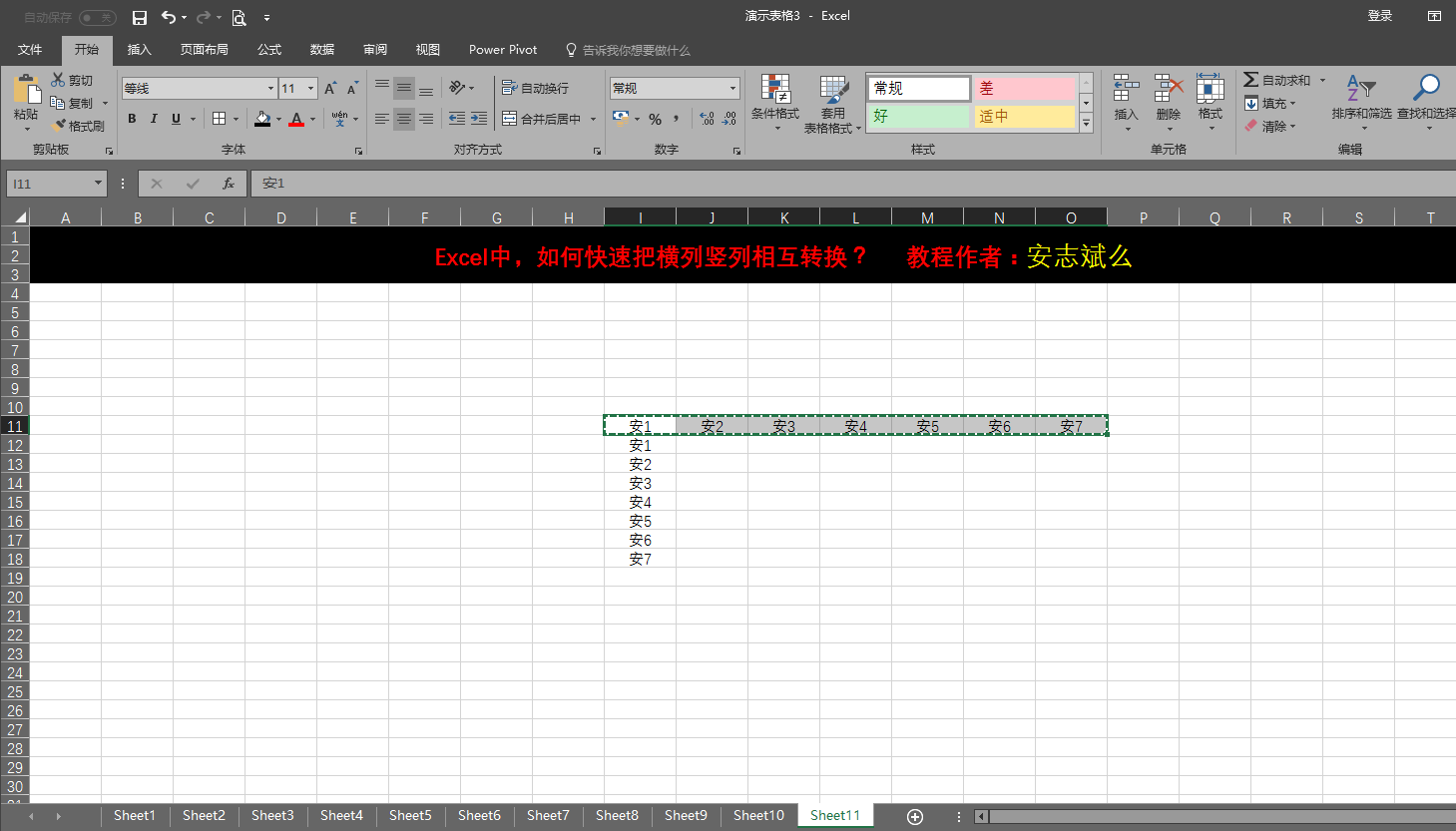The height and width of the screenshot is (831, 1456).
Task: Toggle the AutoSave (自动保存) switch
Action: 98,17
